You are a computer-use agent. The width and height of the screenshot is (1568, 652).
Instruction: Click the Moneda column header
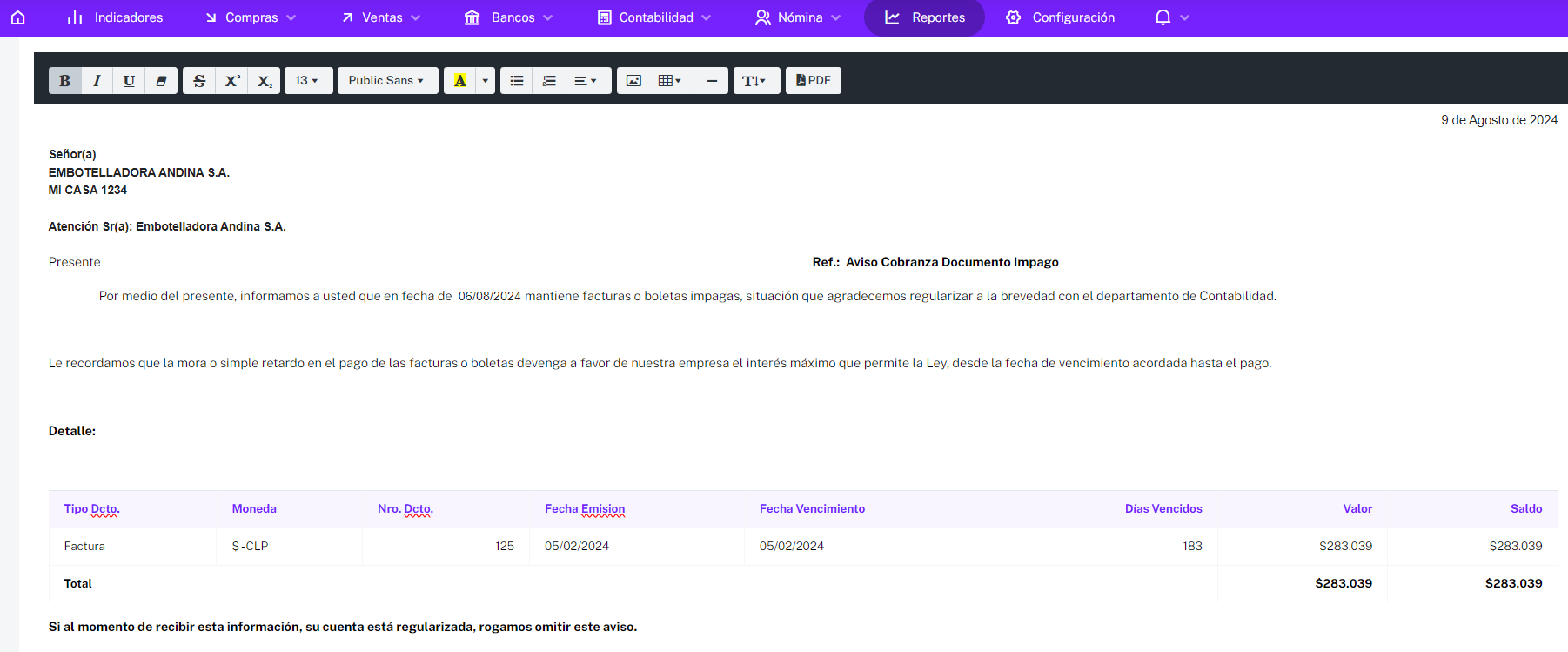click(254, 509)
